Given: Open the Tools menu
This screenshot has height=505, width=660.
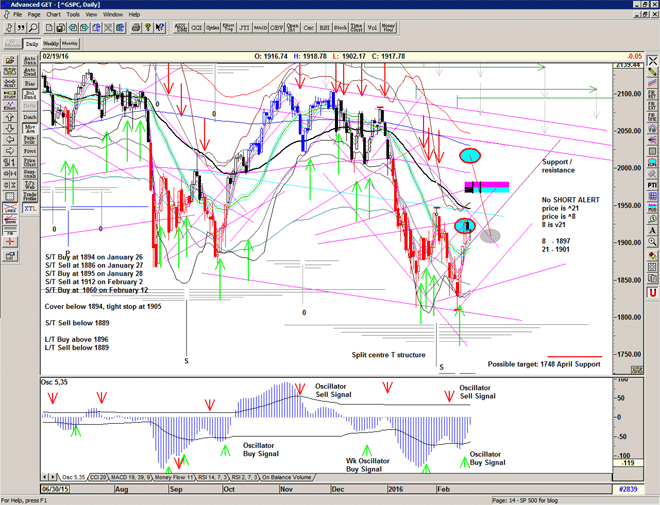Looking at the screenshot, I should (x=73, y=15).
